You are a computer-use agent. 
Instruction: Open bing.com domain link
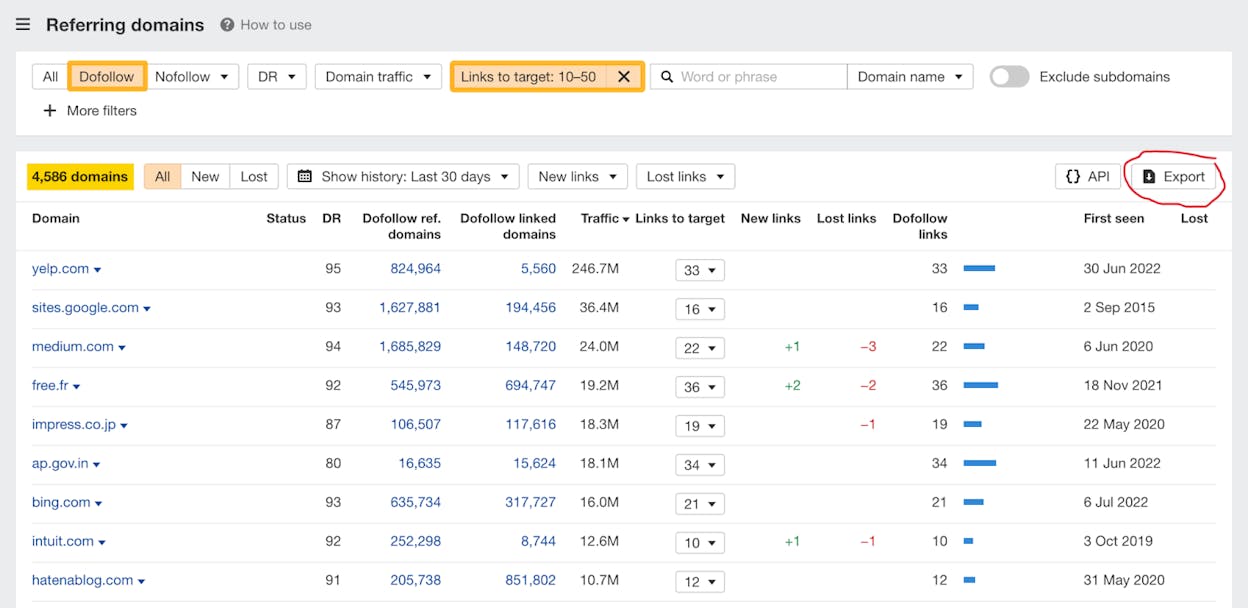pos(61,503)
